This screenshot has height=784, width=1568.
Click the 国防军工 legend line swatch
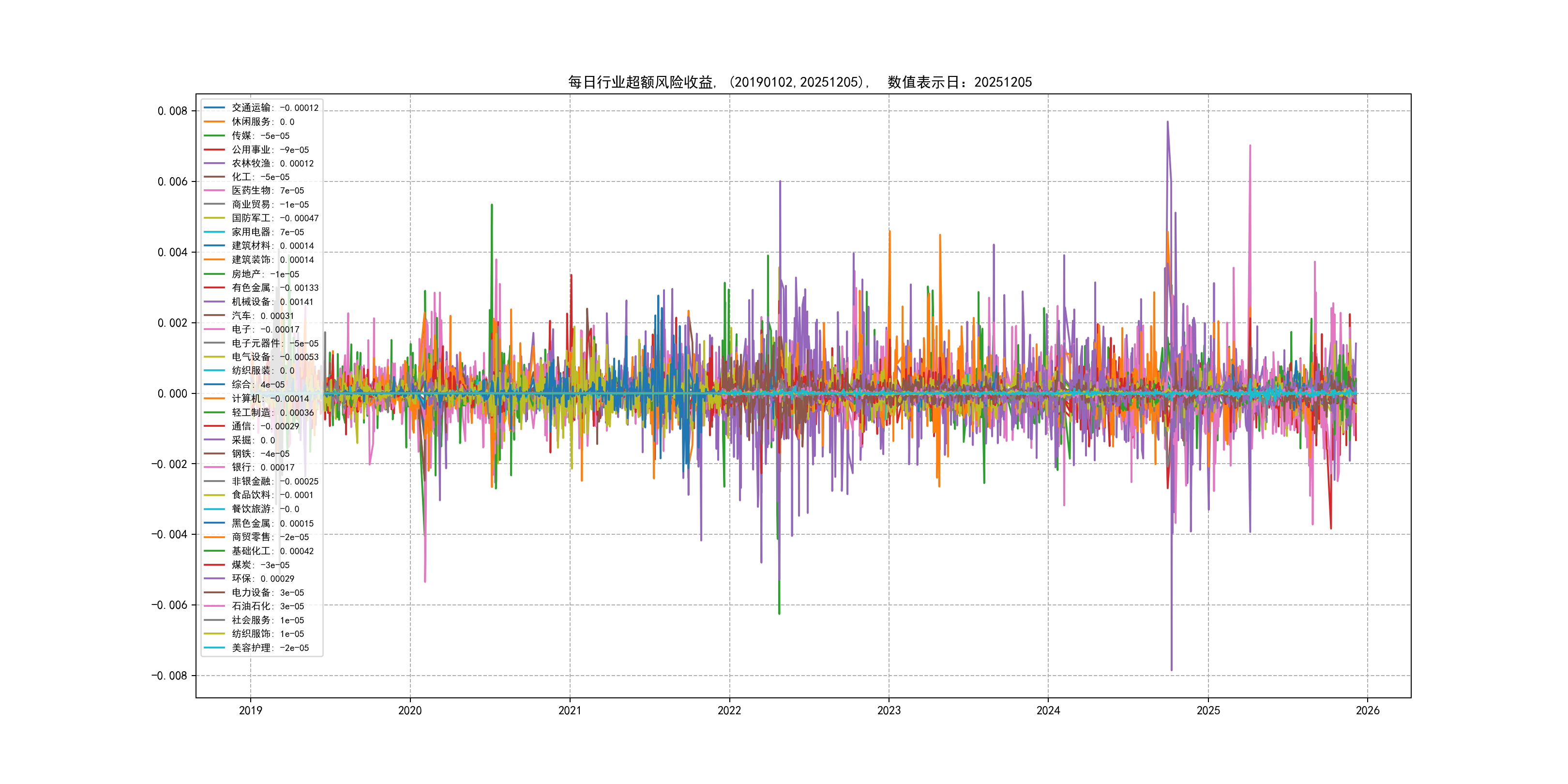pyautogui.click(x=214, y=218)
